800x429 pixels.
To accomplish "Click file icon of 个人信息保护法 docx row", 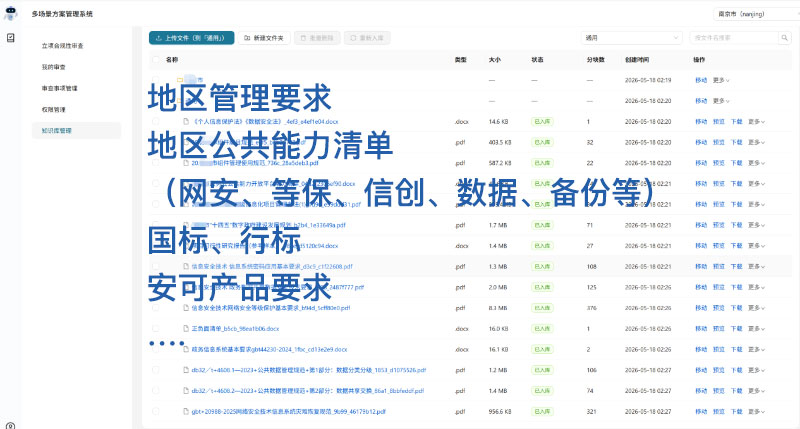I will tap(186, 121).
